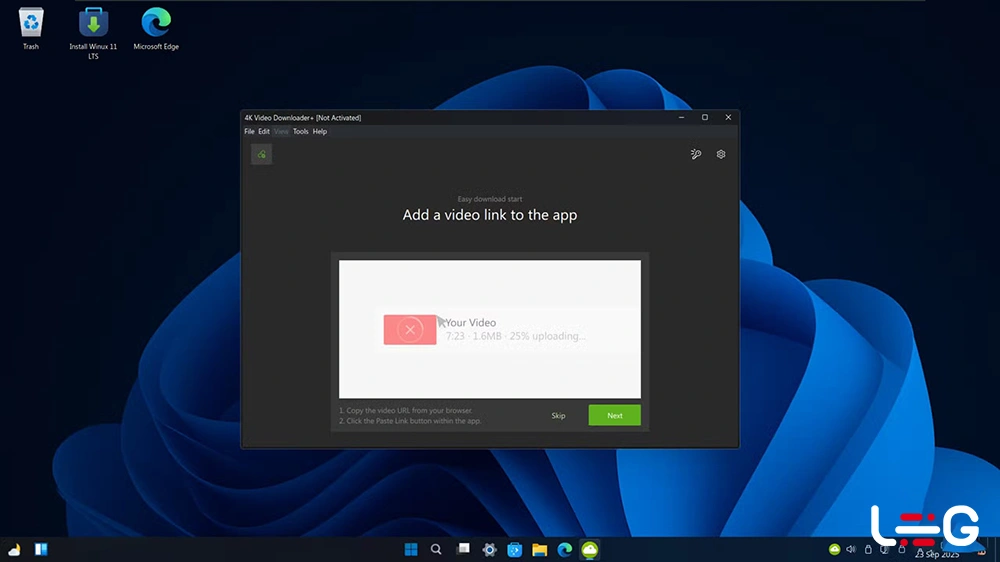The height and width of the screenshot is (562, 1000).
Task: Open the Edit menu
Action: (x=264, y=132)
